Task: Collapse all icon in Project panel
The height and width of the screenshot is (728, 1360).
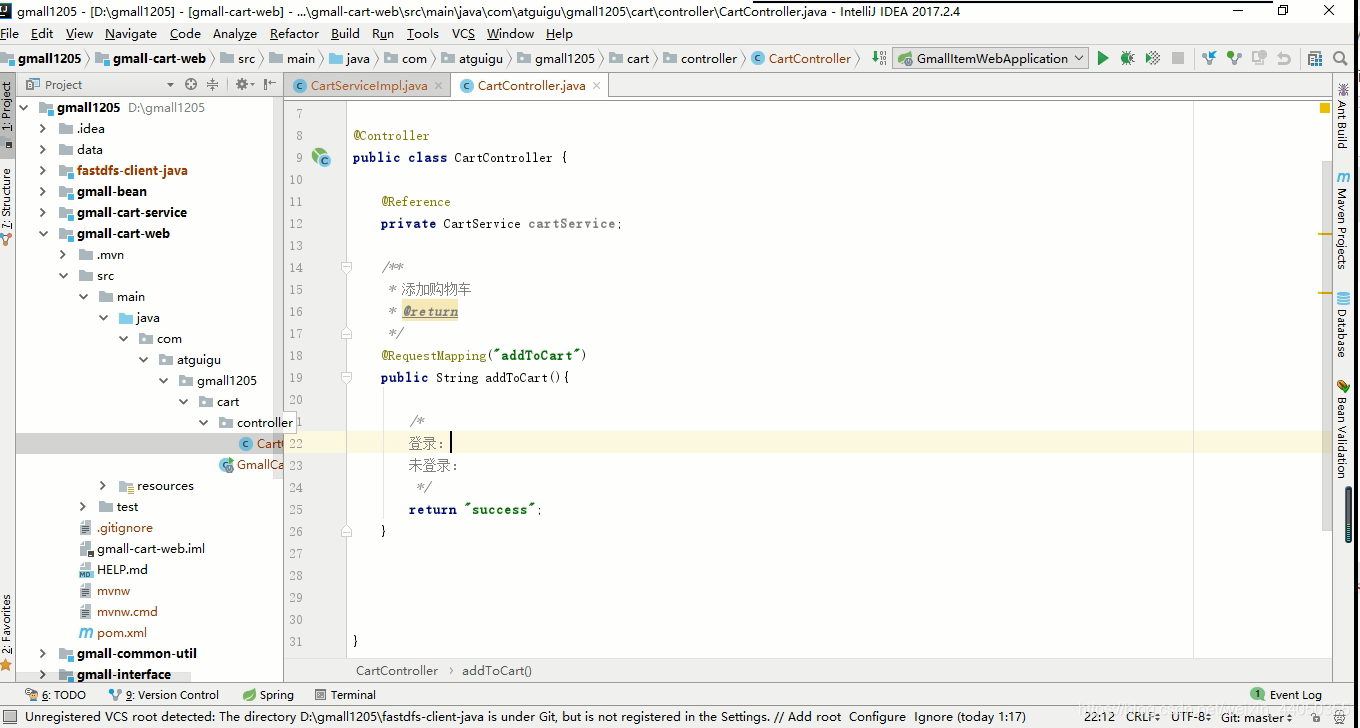Action: (x=214, y=84)
